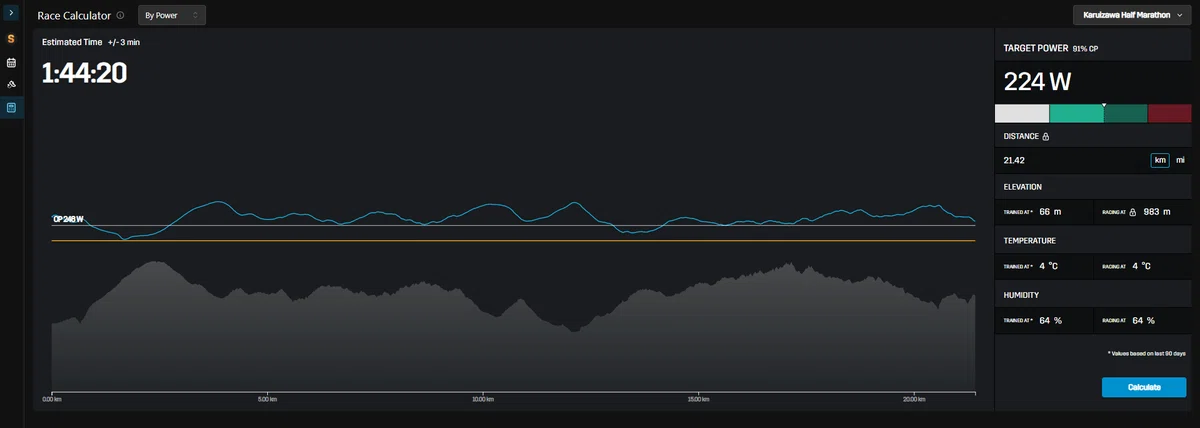Open the calendar in the sidebar
Screen dimensions: 1200x428
point(11,62)
